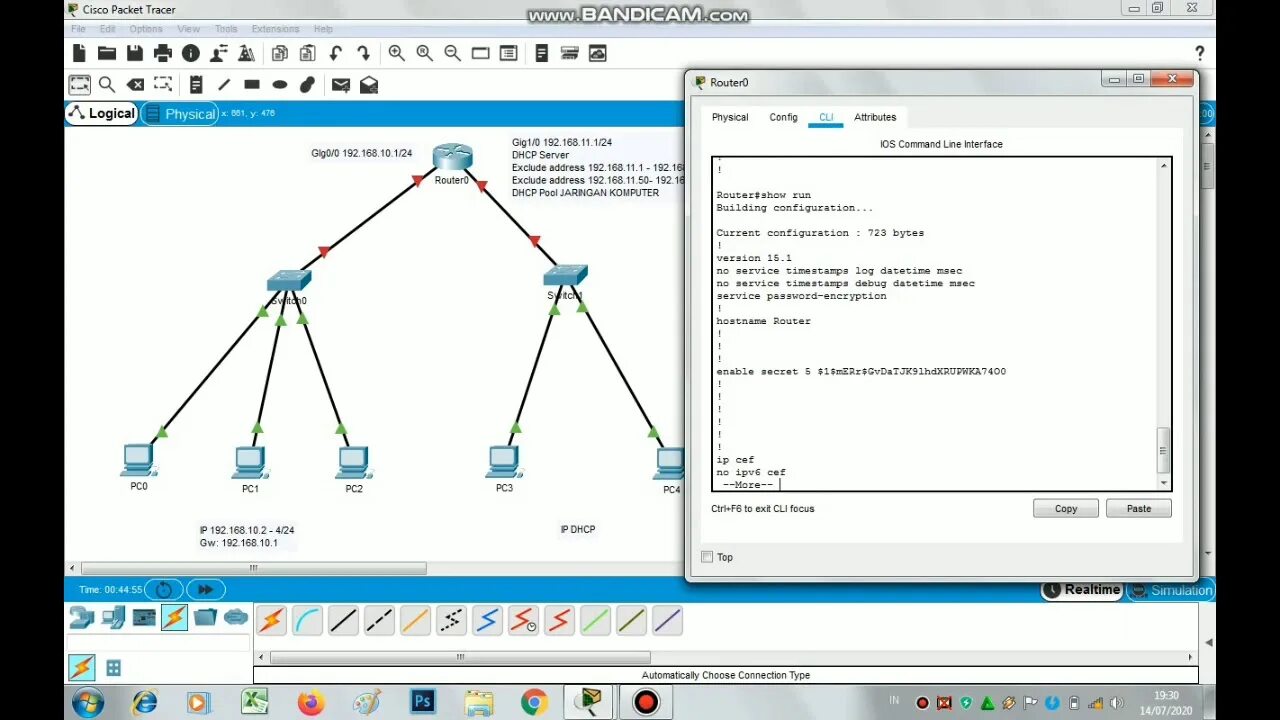Select the Network Devices category icon
The image size is (1280, 720).
[x=82, y=617]
